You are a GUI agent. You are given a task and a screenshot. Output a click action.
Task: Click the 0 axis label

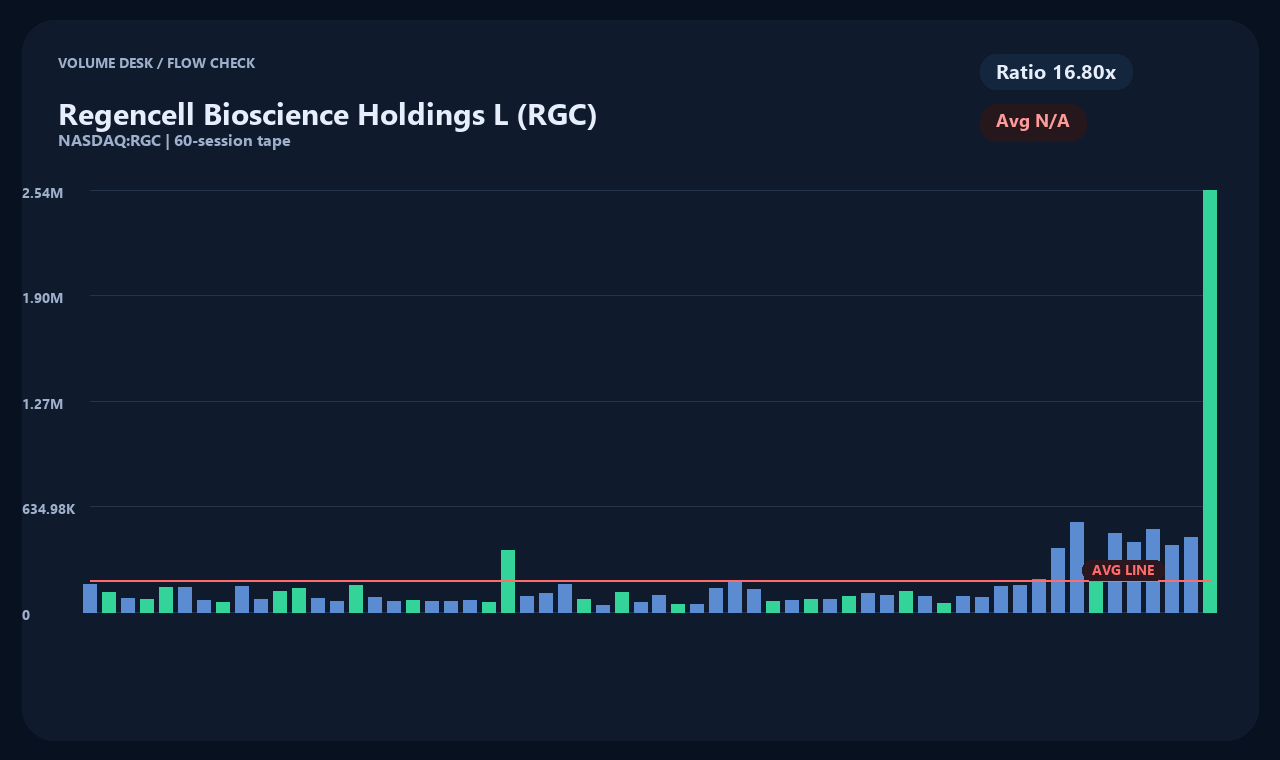click(26, 615)
